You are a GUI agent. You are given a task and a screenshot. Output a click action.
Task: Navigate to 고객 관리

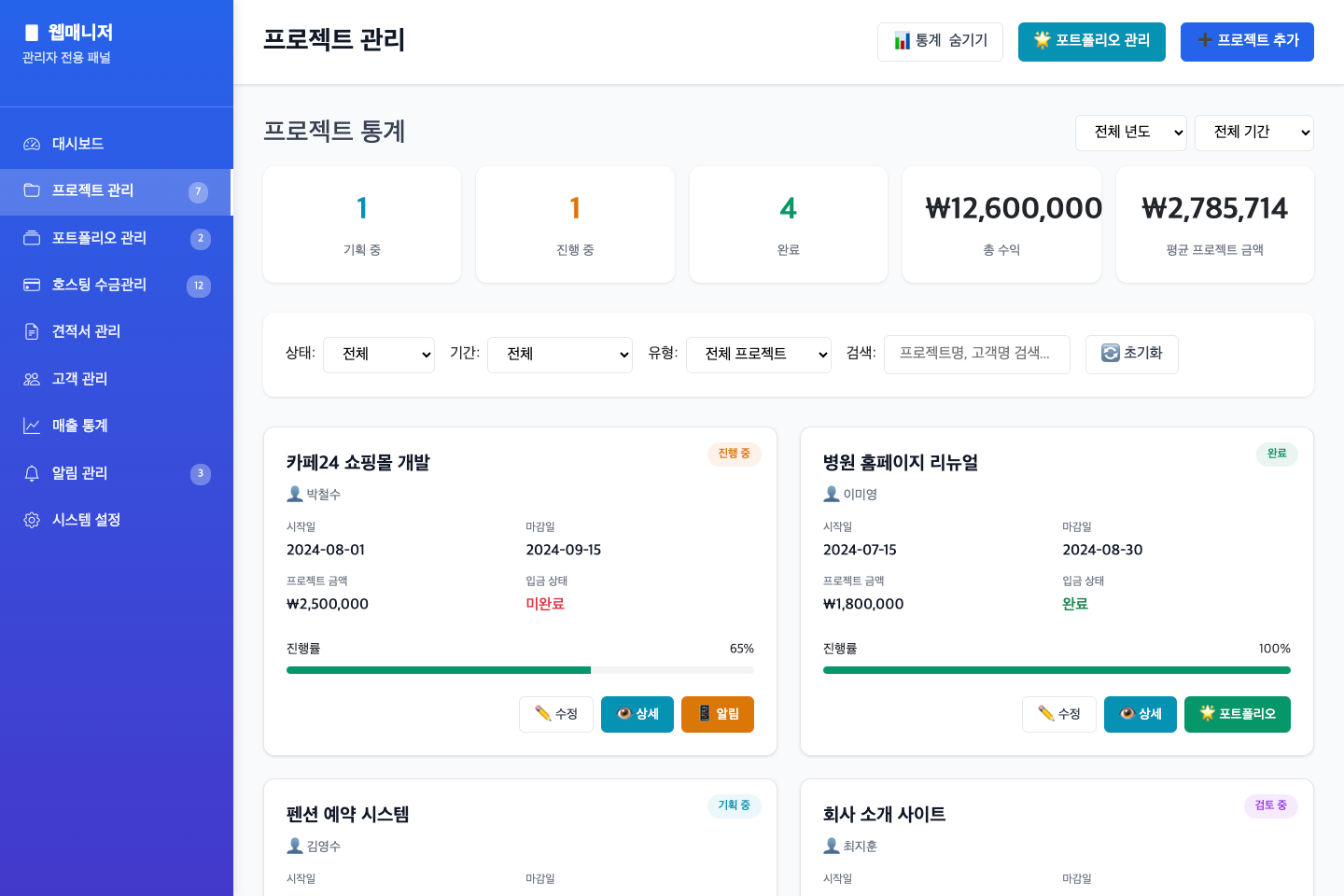pos(117,379)
